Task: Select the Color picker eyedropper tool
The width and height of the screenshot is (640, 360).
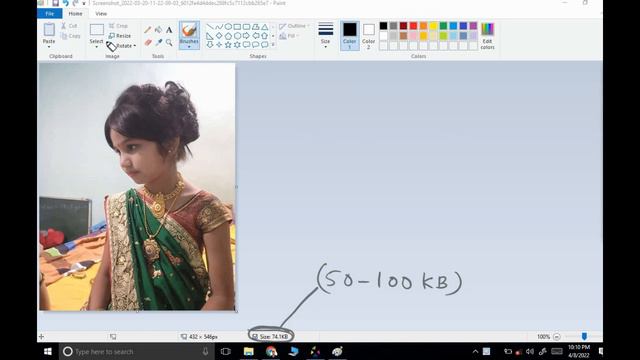Action: click(x=158, y=42)
